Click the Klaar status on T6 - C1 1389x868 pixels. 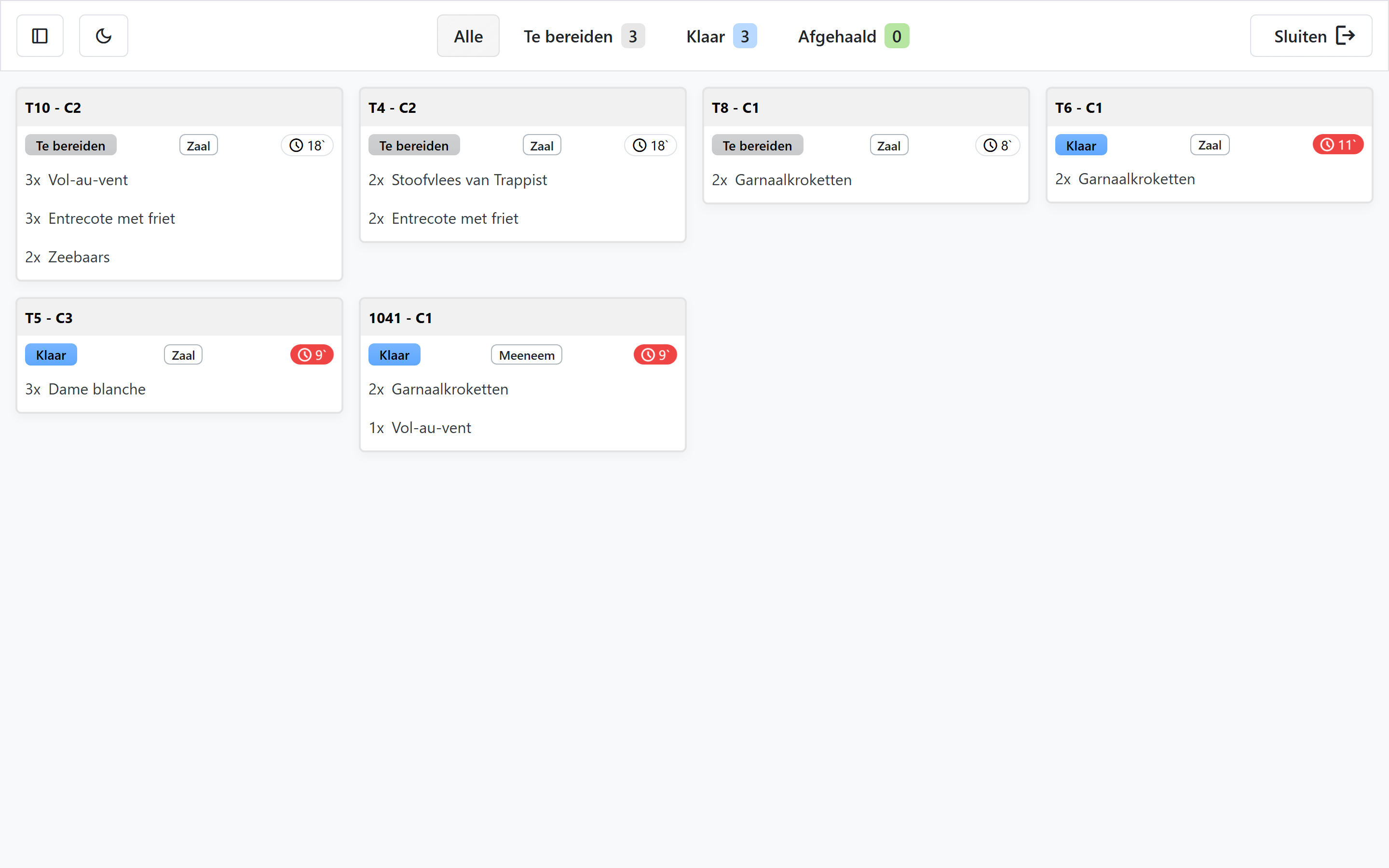click(x=1081, y=145)
